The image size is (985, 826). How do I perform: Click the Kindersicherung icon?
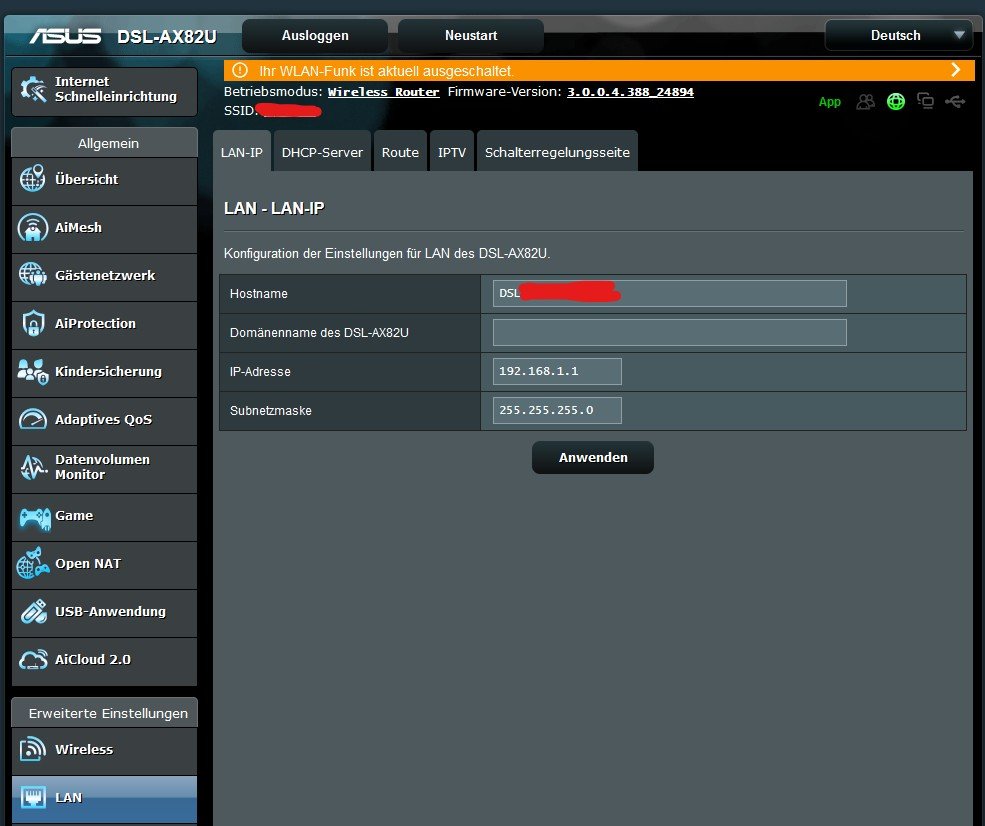(x=33, y=371)
